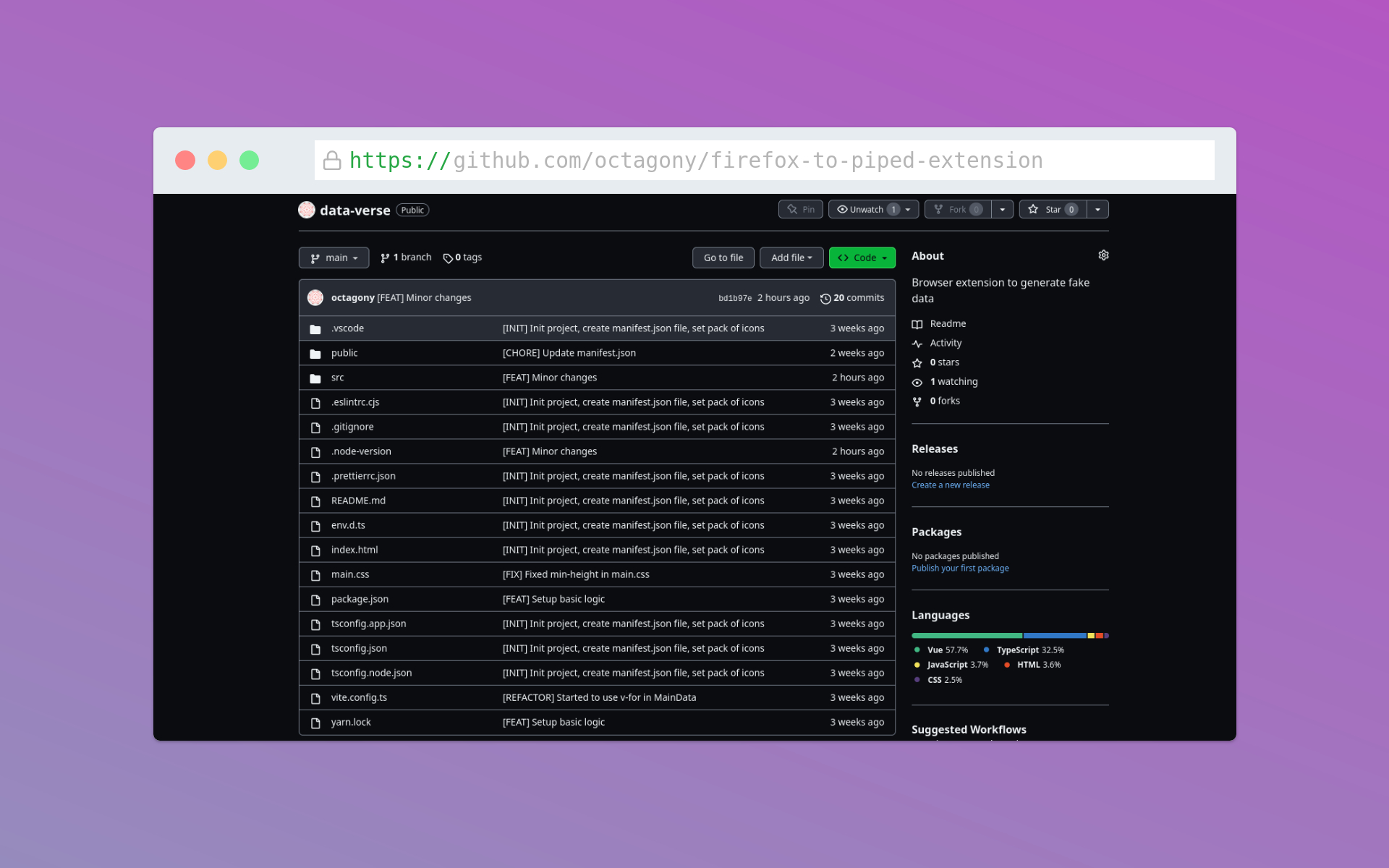Click the vite.config.ts file icon
Viewport: 1389px width, 868px height.
tap(315, 698)
